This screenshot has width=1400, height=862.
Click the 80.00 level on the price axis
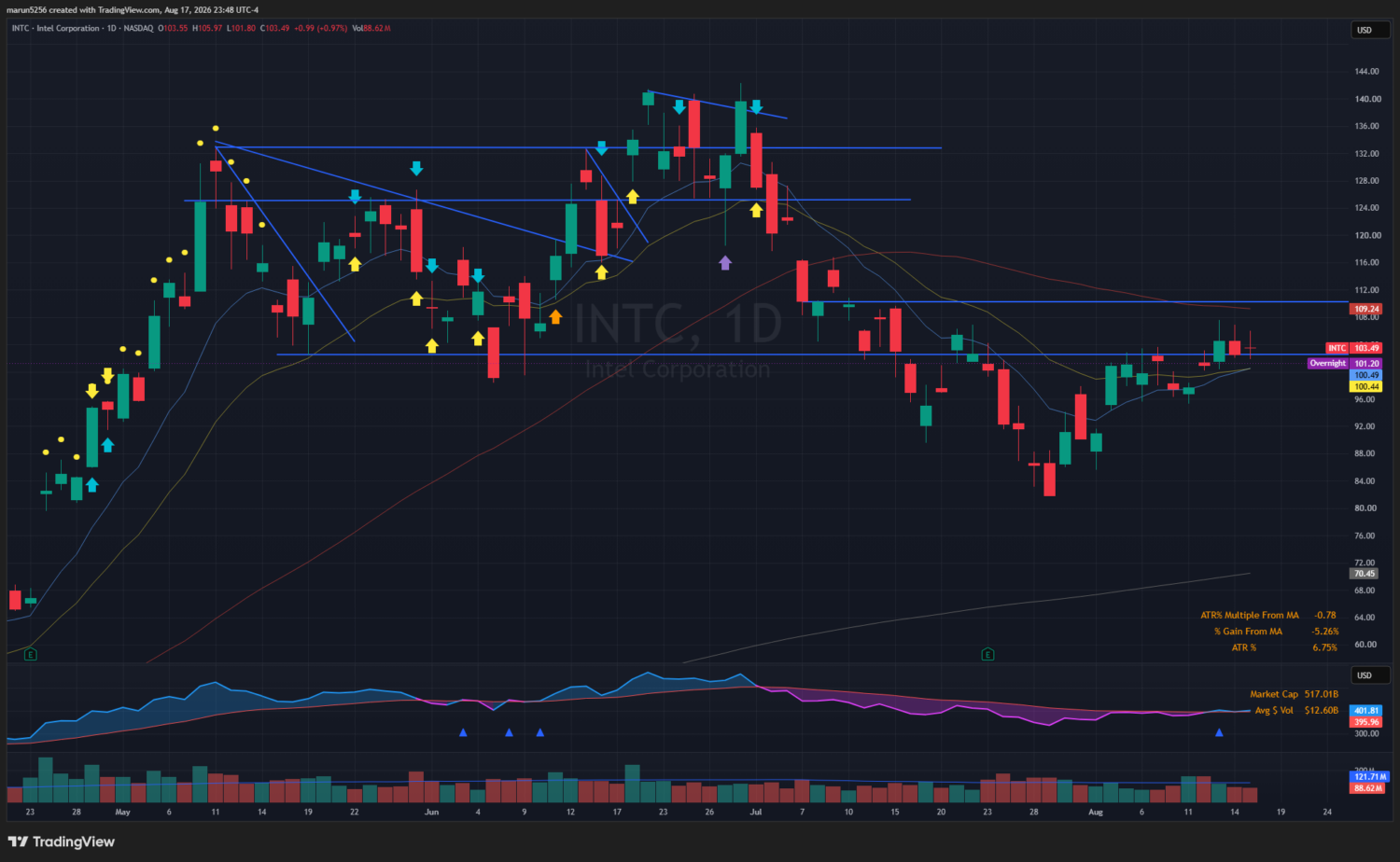coord(1365,508)
